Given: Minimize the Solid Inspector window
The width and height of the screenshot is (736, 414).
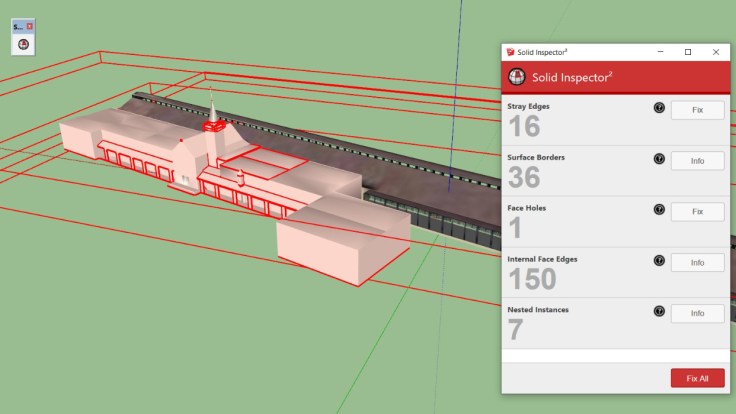Looking at the screenshot, I should pos(659,51).
